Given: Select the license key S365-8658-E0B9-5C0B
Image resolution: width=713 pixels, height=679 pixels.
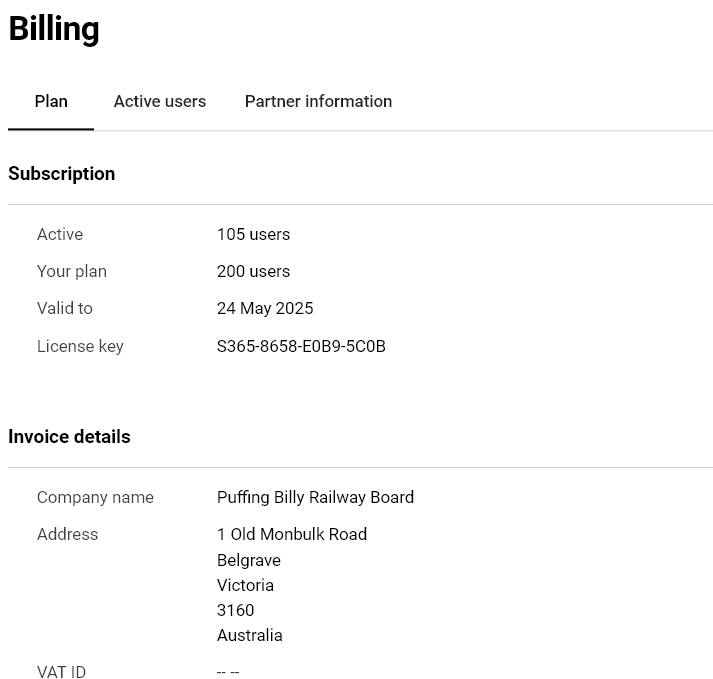Looking at the screenshot, I should [301, 346].
